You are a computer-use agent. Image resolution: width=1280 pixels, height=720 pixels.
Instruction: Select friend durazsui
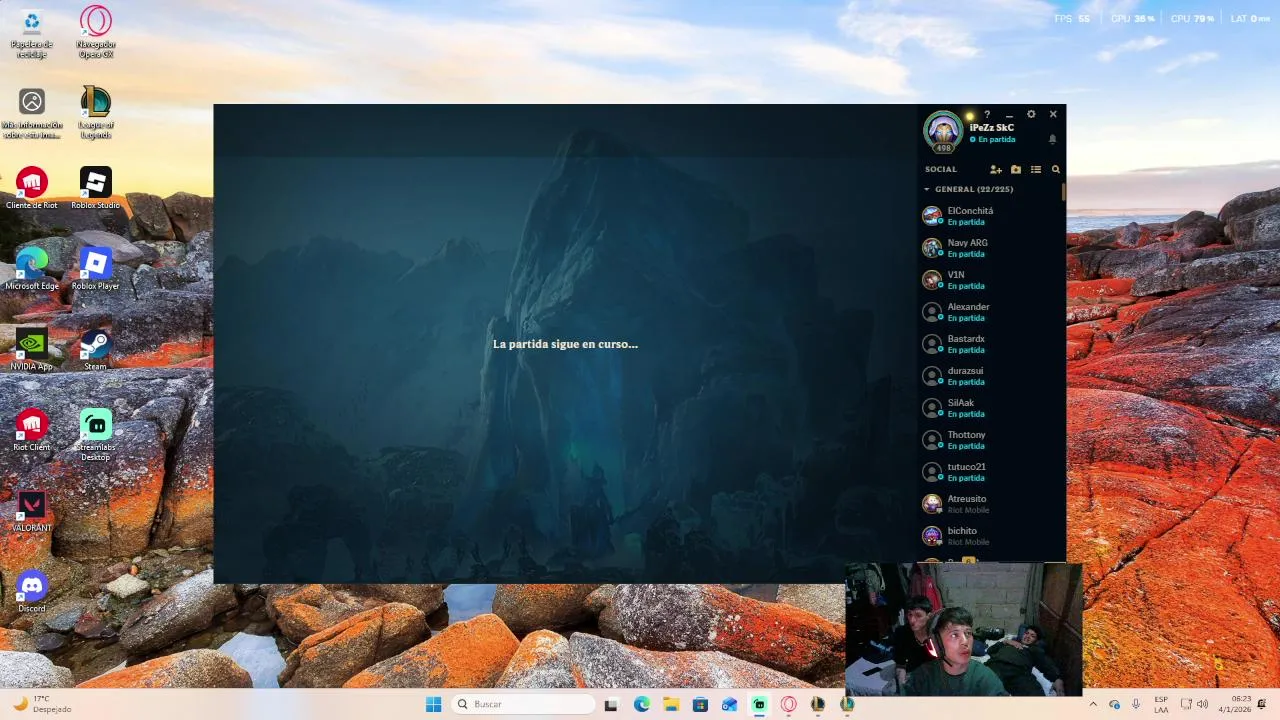pyautogui.click(x=990, y=376)
